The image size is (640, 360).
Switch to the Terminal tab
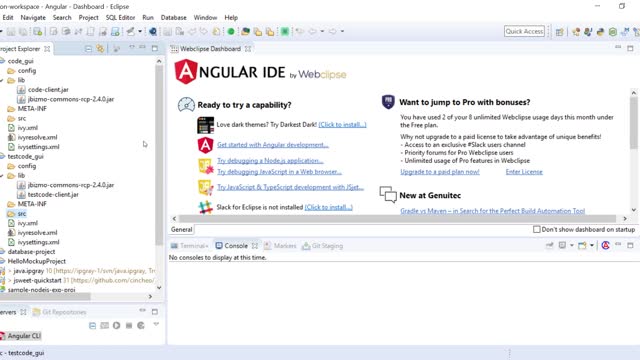pos(189,246)
